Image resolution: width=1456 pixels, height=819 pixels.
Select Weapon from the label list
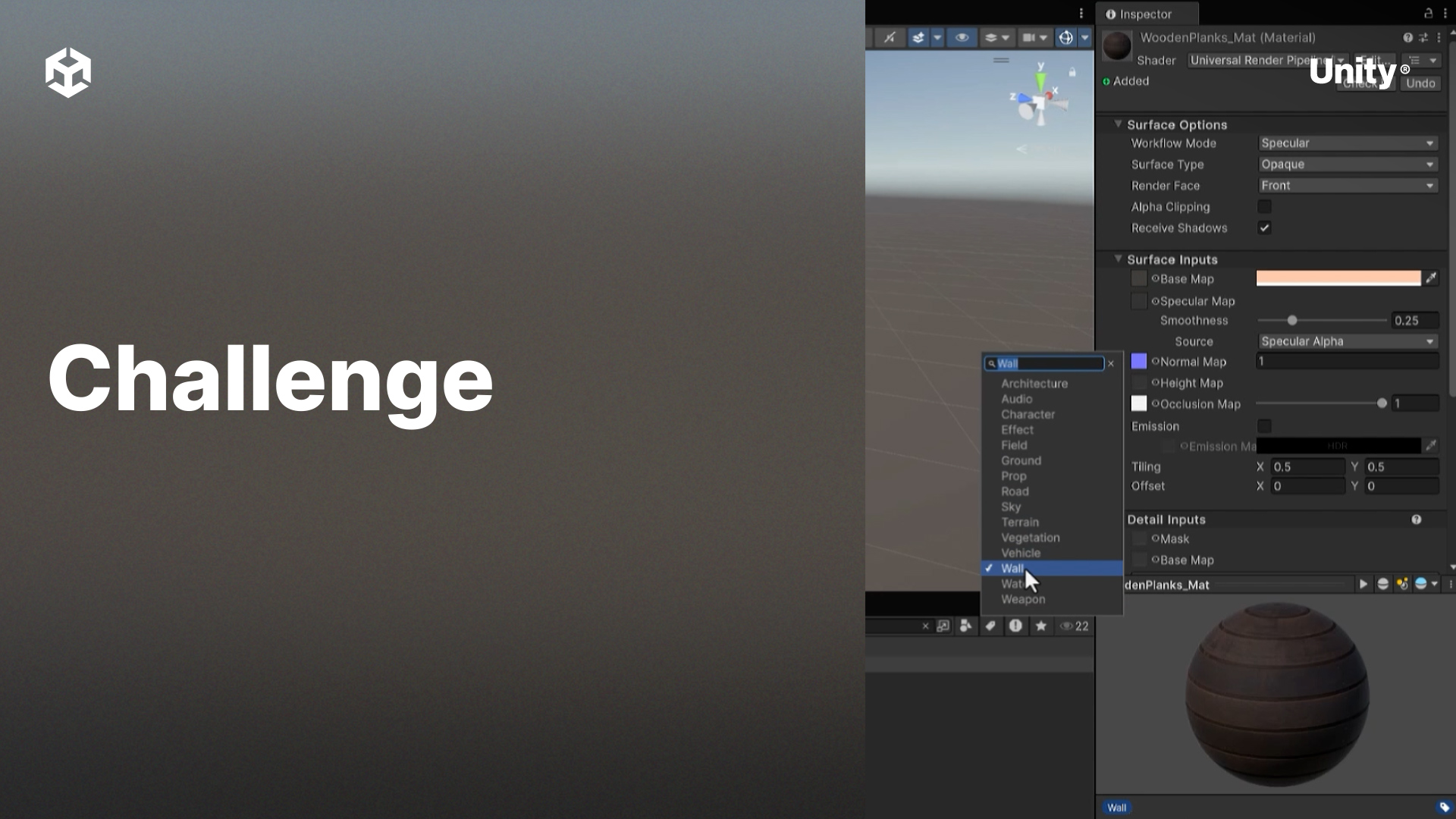click(1024, 598)
